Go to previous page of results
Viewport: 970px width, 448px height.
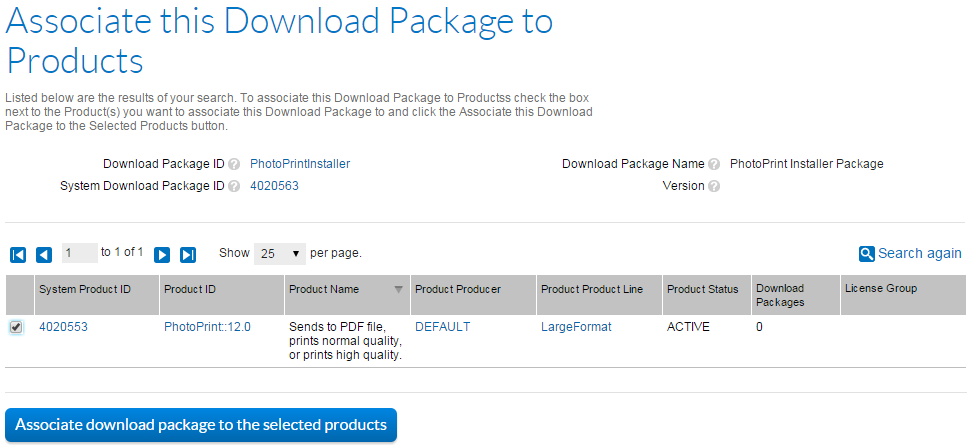tap(44, 254)
